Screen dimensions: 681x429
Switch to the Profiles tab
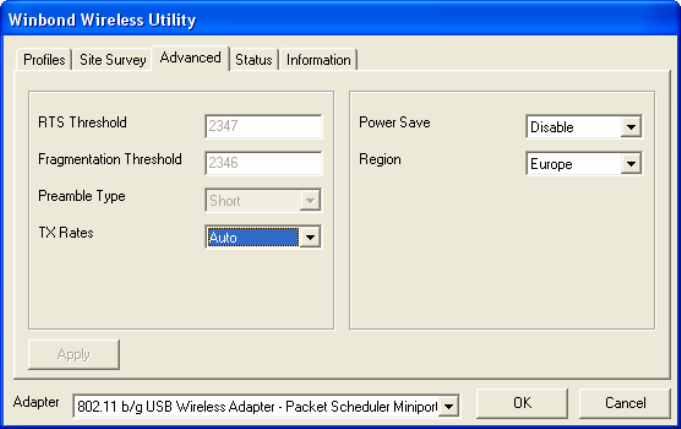[x=44, y=59]
